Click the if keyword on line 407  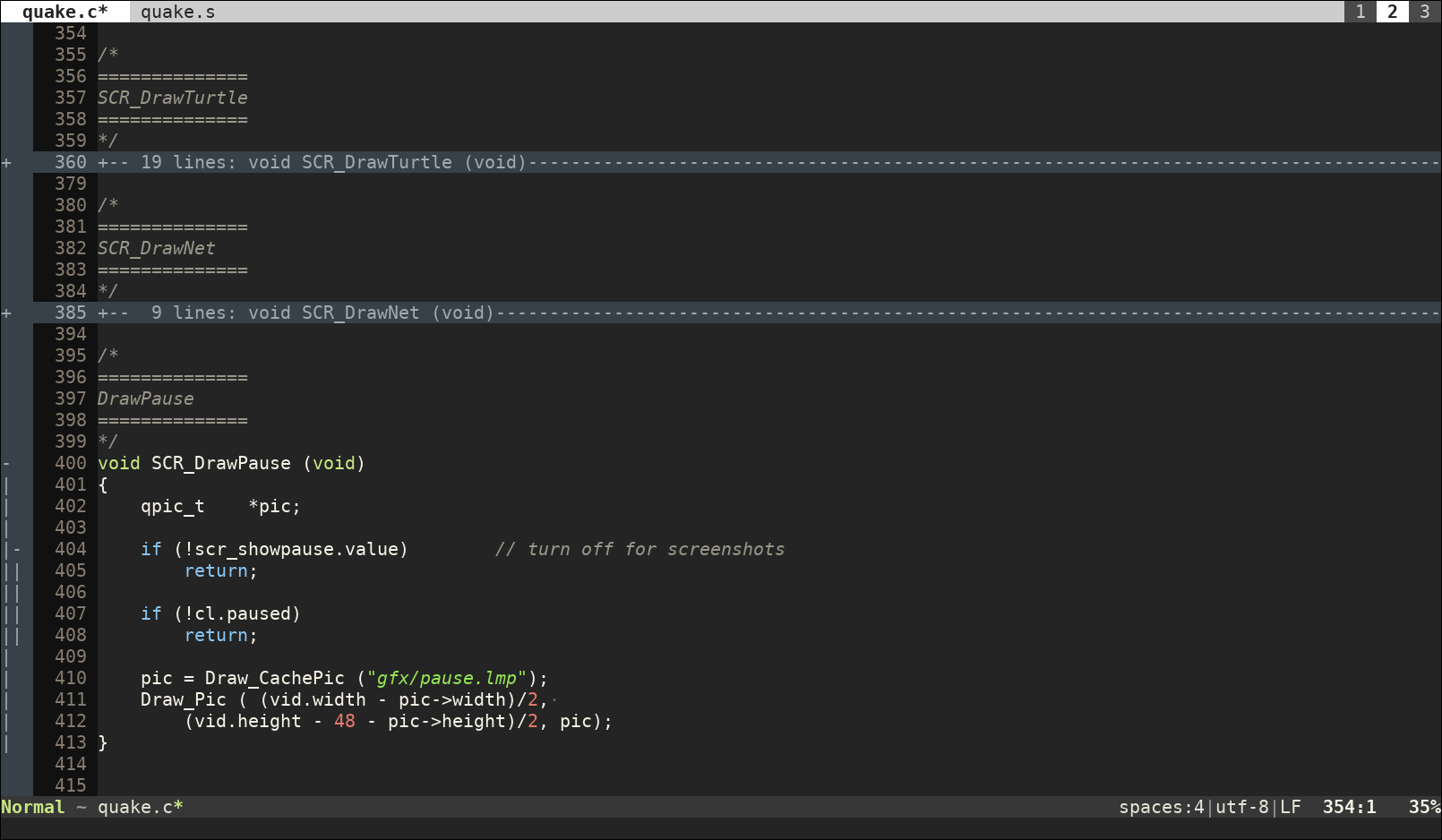[x=151, y=613]
